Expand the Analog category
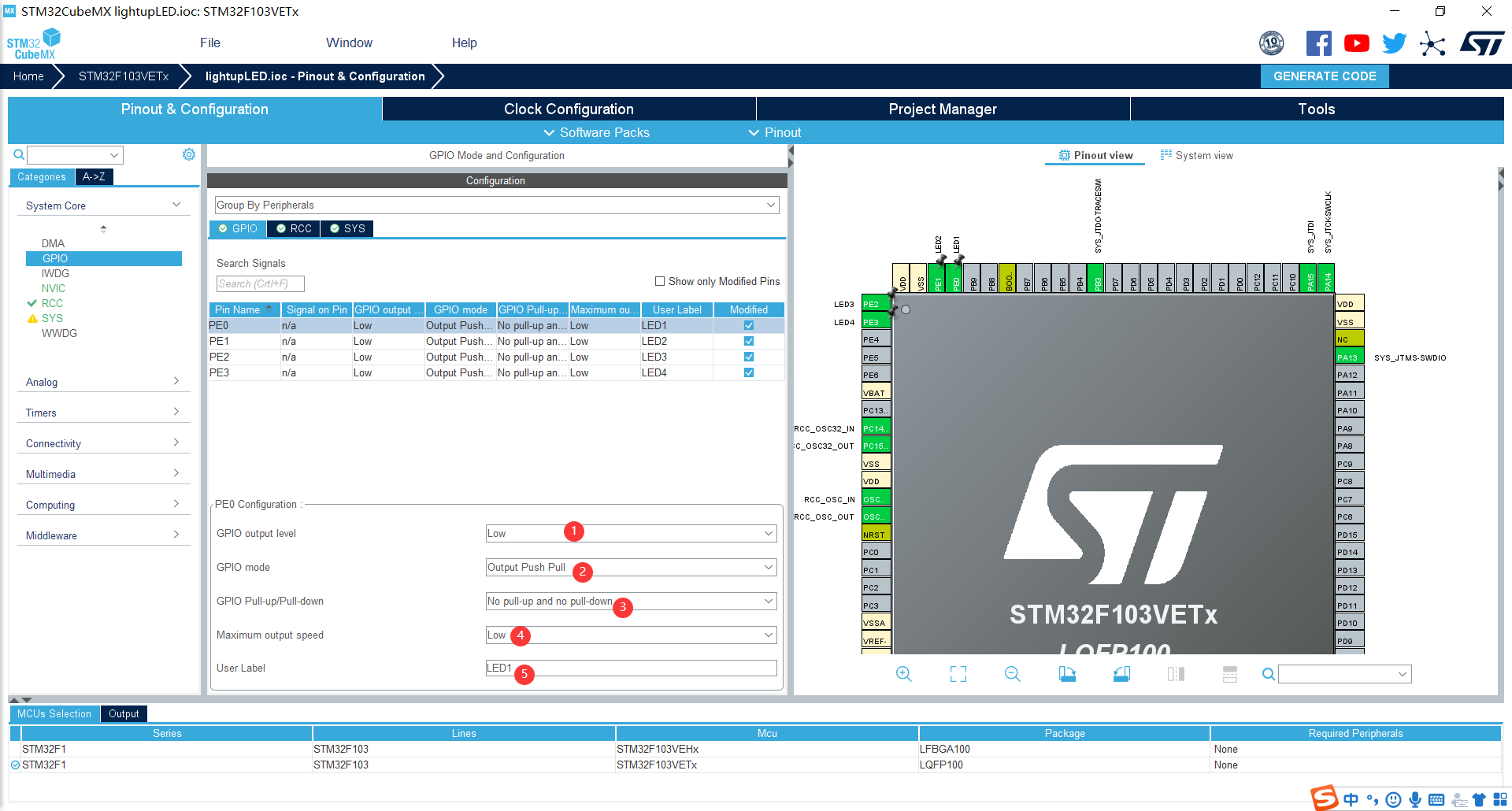This screenshot has height=811, width=1512. click(x=103, y=382)
